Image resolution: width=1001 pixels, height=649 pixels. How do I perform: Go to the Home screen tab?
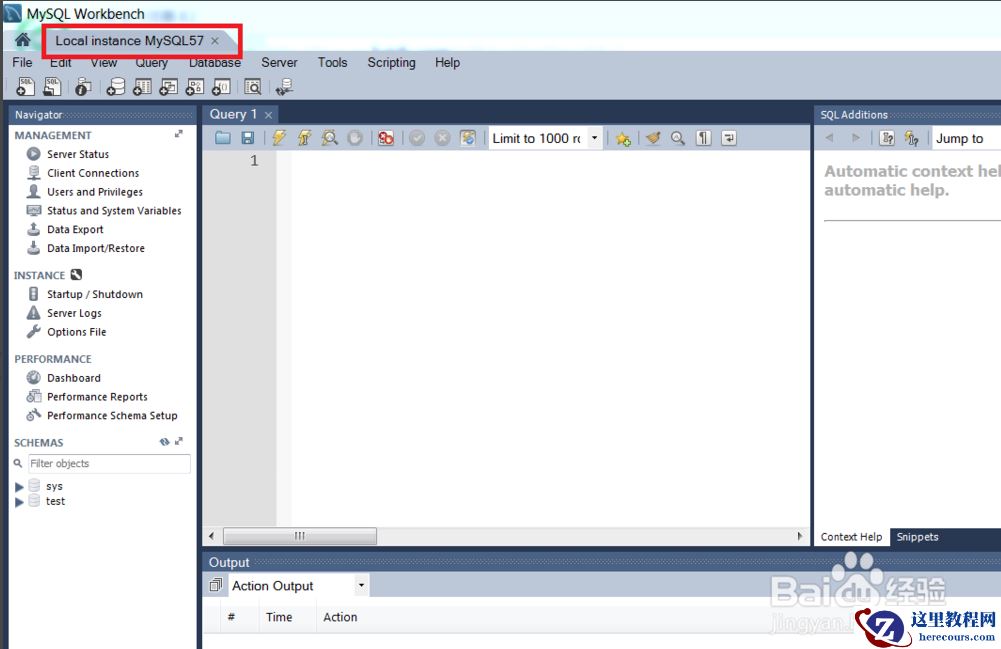click(23, 40)
